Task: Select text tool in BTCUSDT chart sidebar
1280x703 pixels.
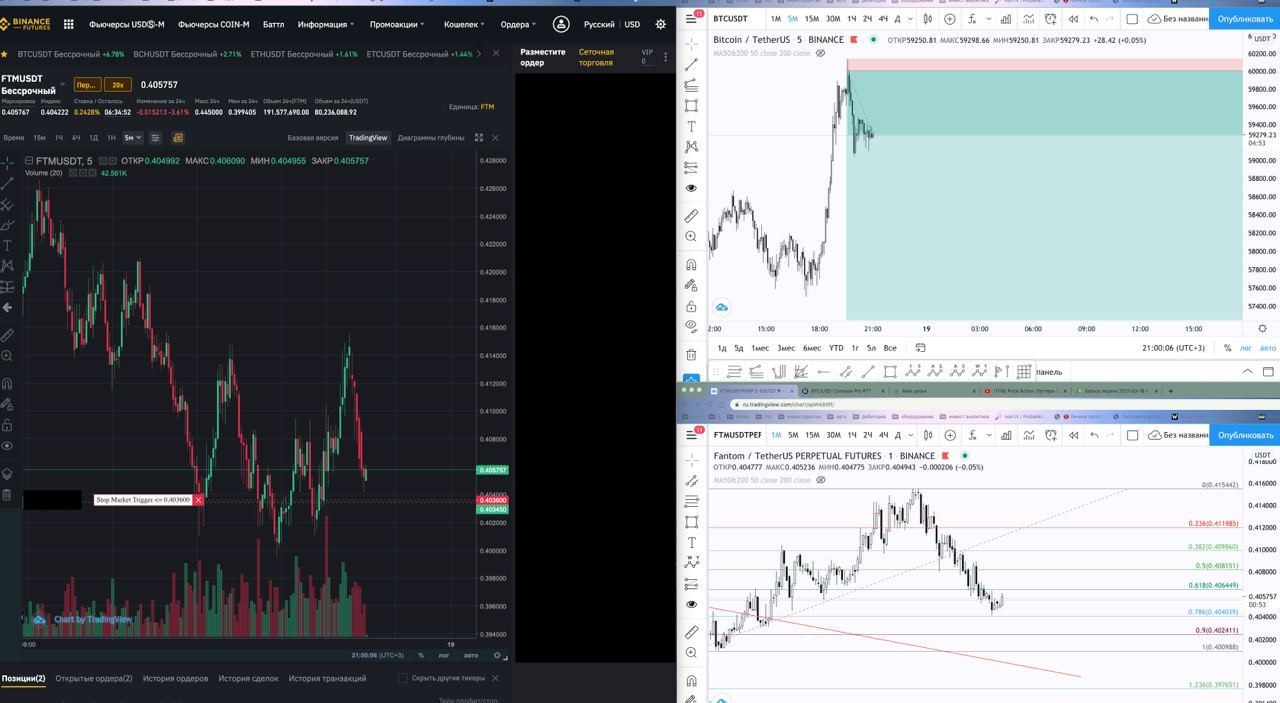Action: coord(691,126)
